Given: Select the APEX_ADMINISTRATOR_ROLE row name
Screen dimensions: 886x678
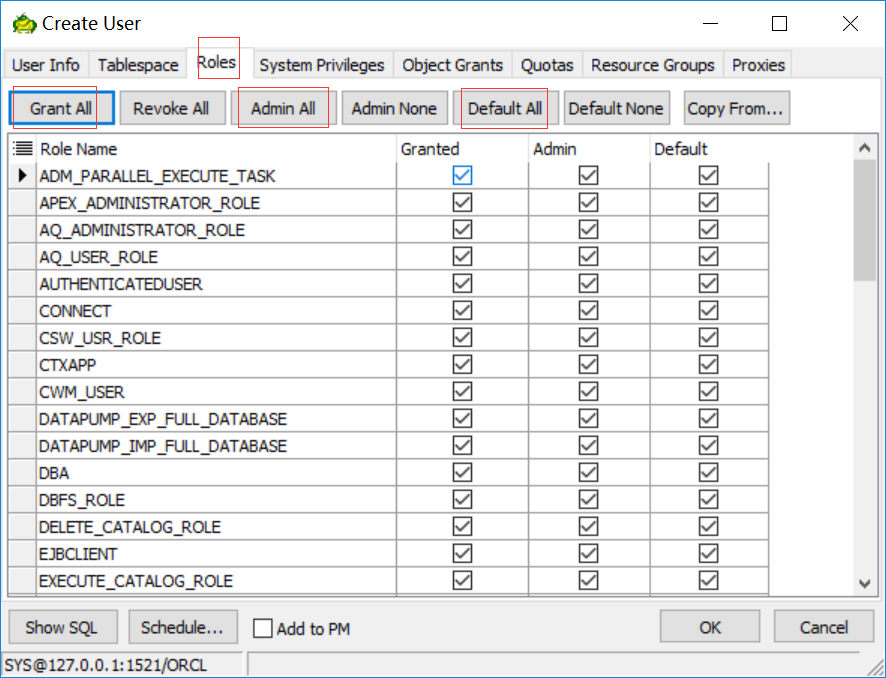Looking at the screenshot, I should (149, 203).
